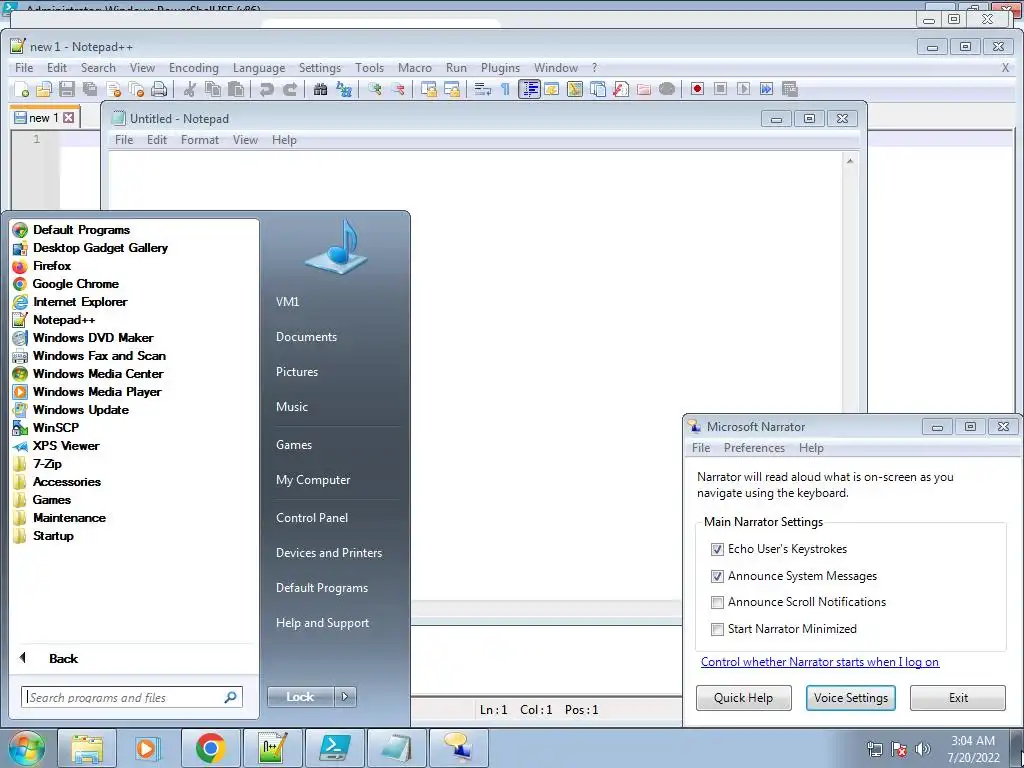Open Help and Support from Start menu

click(322, 623)
